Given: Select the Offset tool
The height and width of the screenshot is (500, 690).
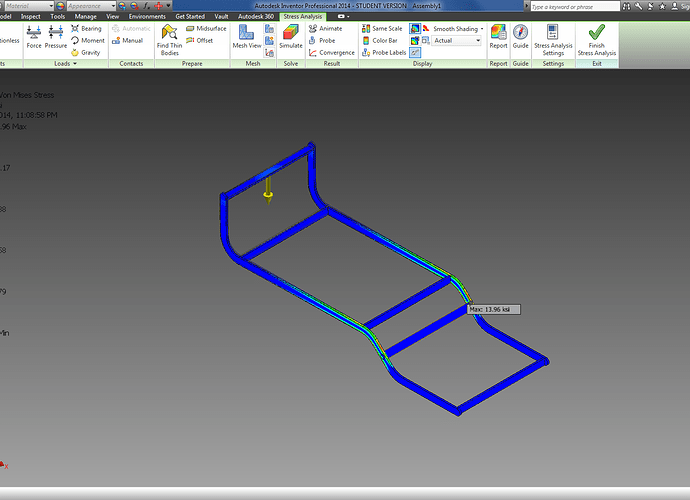Looking at the screenshot, I should pos(199,40).
